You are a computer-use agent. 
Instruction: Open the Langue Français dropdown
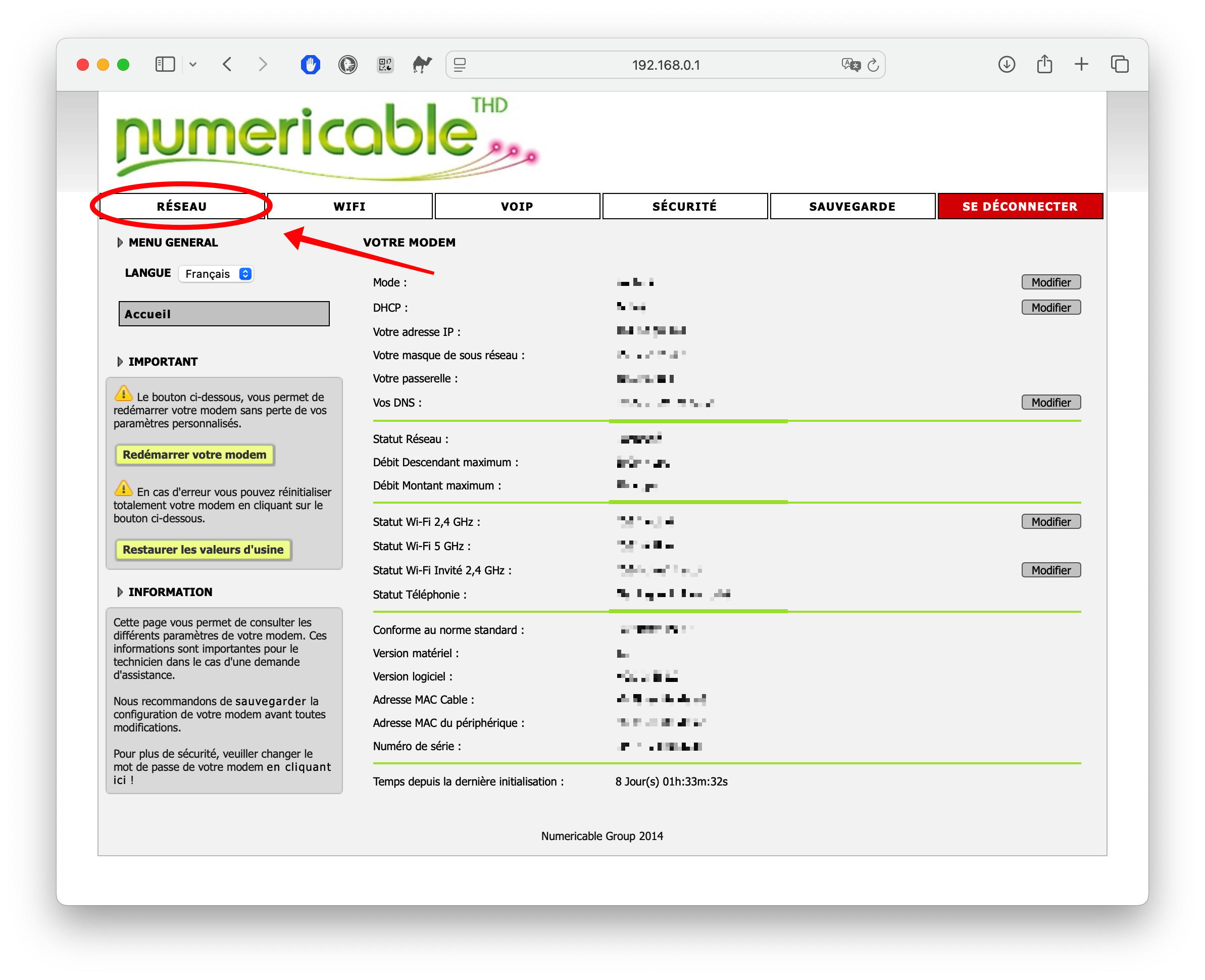pos(217,274)
